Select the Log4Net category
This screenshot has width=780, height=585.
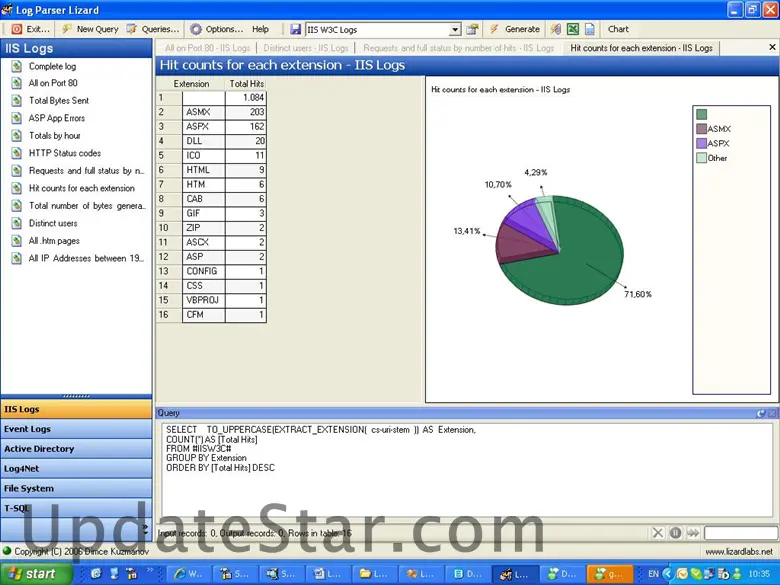[x=76, y=469]
